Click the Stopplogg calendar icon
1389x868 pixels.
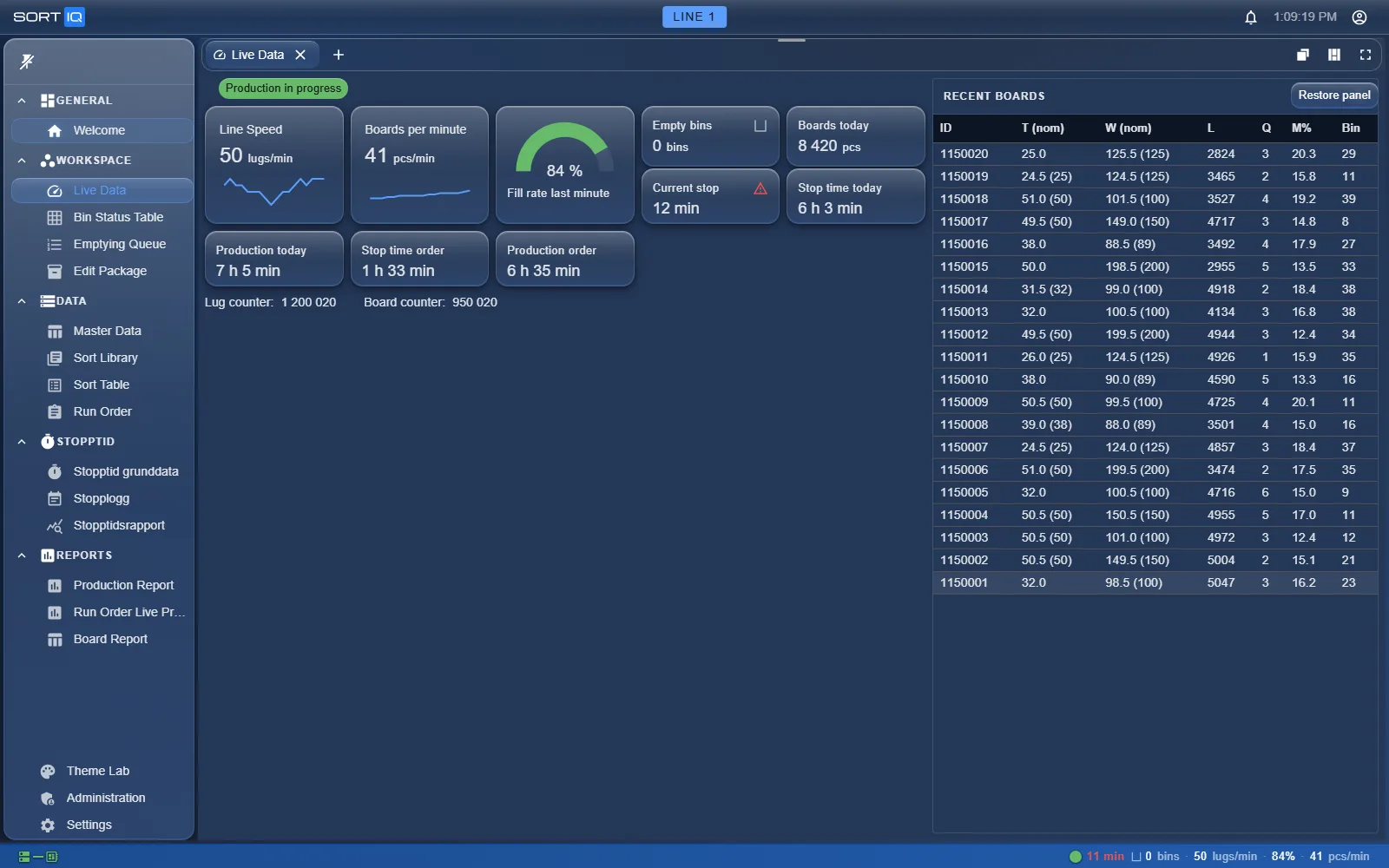(x=55, y=498)
